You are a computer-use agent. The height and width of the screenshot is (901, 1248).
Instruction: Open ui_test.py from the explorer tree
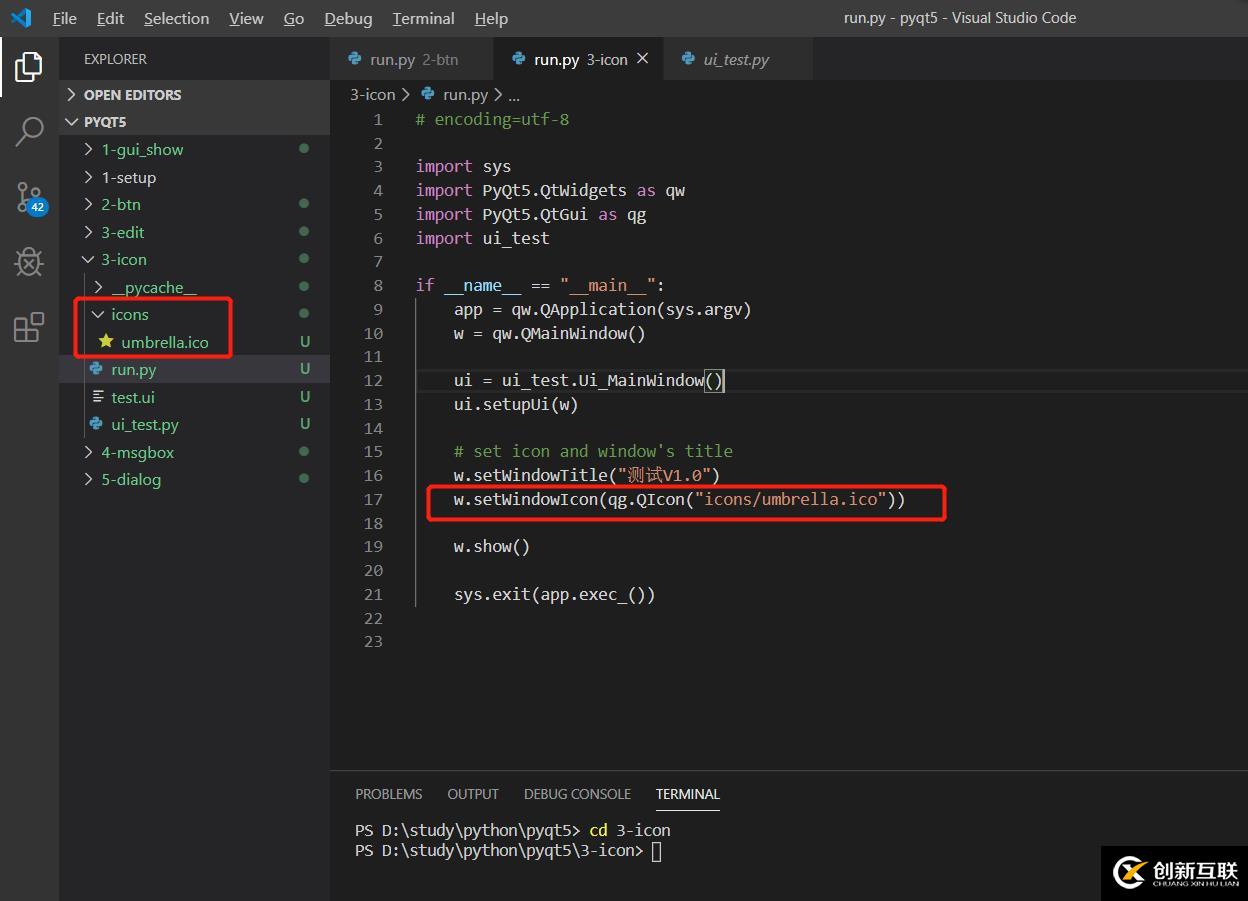click(x=194, y=424)
